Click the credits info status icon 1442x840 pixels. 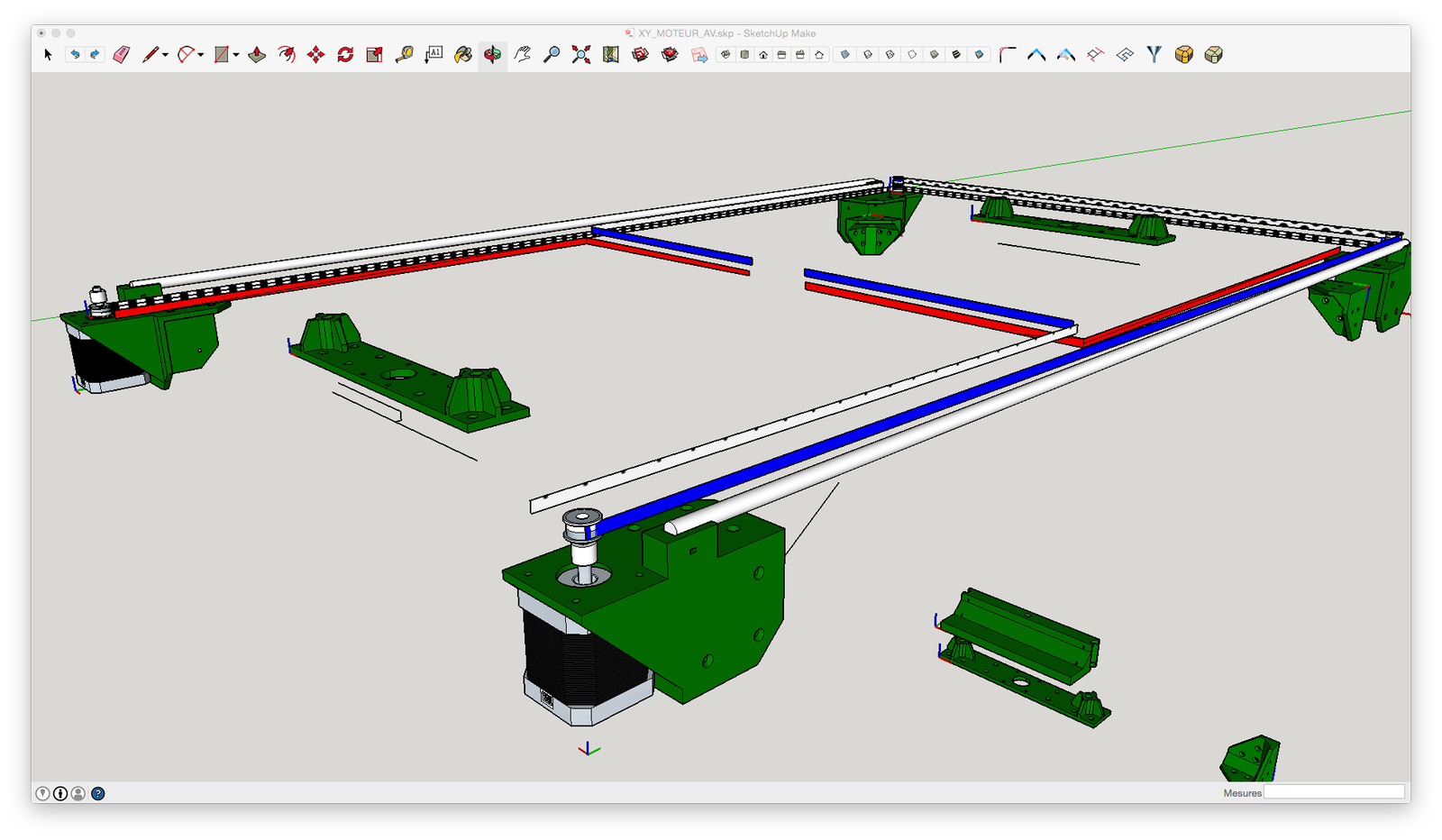coord(60,794)
